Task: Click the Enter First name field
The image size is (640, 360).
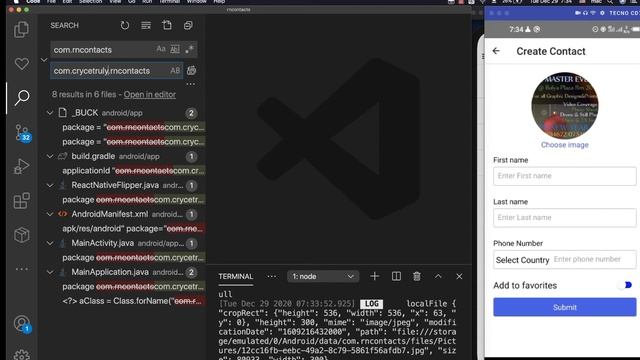Action: pyautogui.click(x=564, y=176)
